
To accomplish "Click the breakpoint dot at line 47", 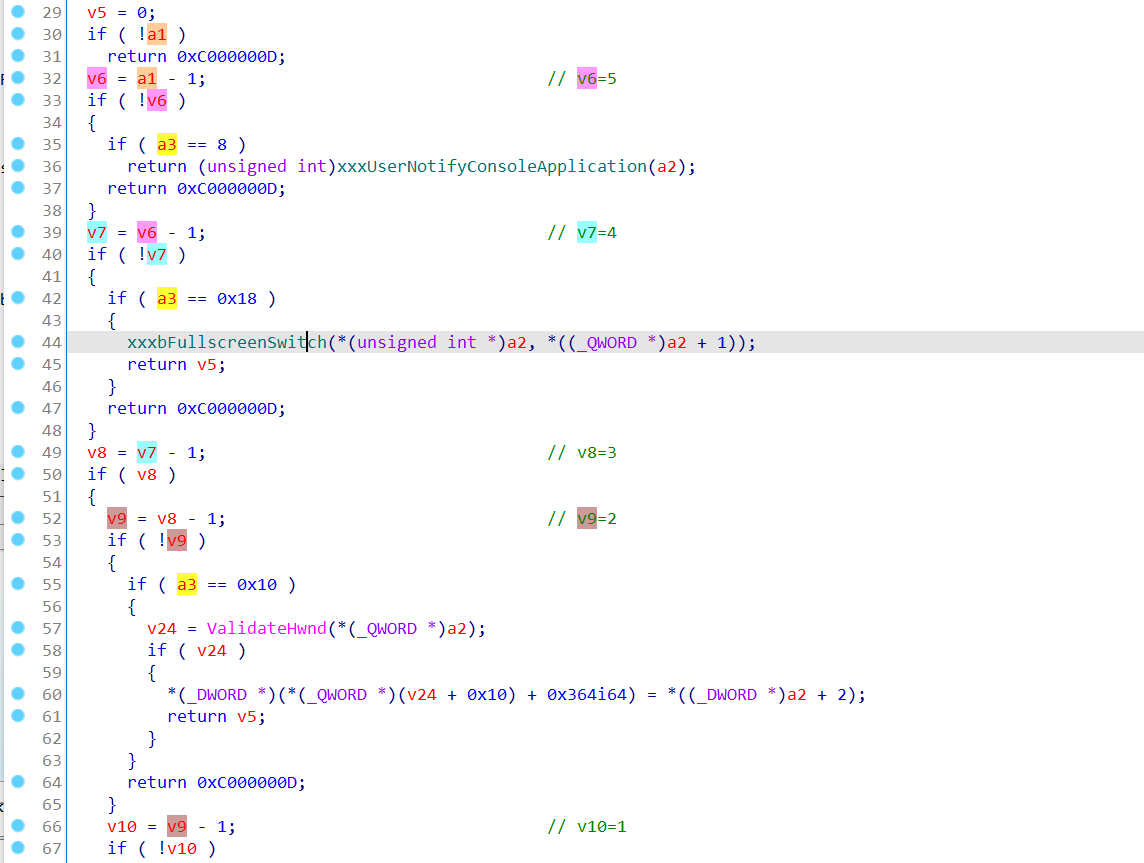I will (18, 408).
